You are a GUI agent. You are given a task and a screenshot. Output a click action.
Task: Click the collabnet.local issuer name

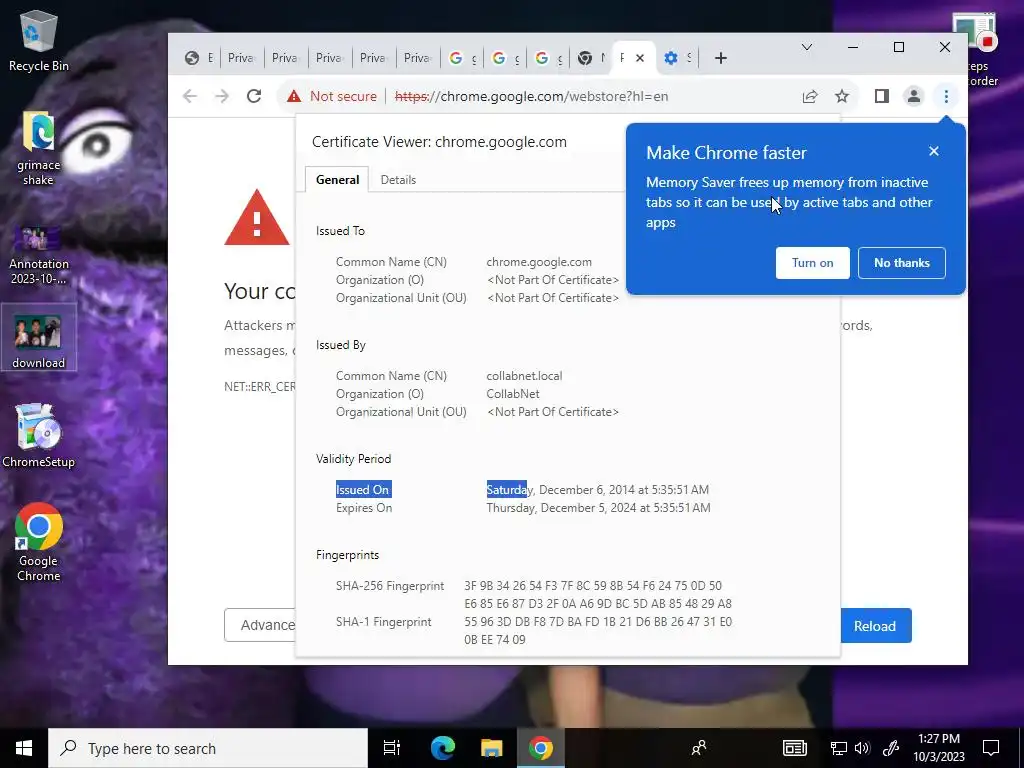click(524, 376)
